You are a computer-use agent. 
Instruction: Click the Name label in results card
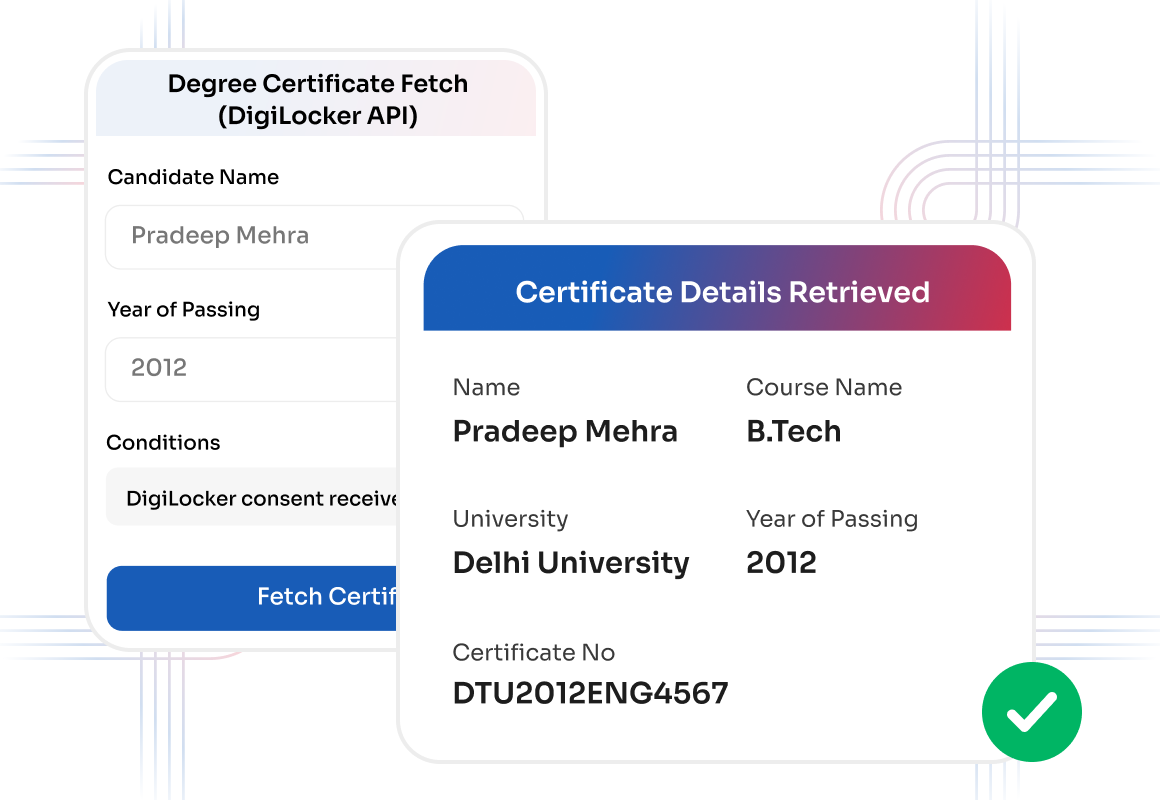pyautogui.click(x=486, y=387)
